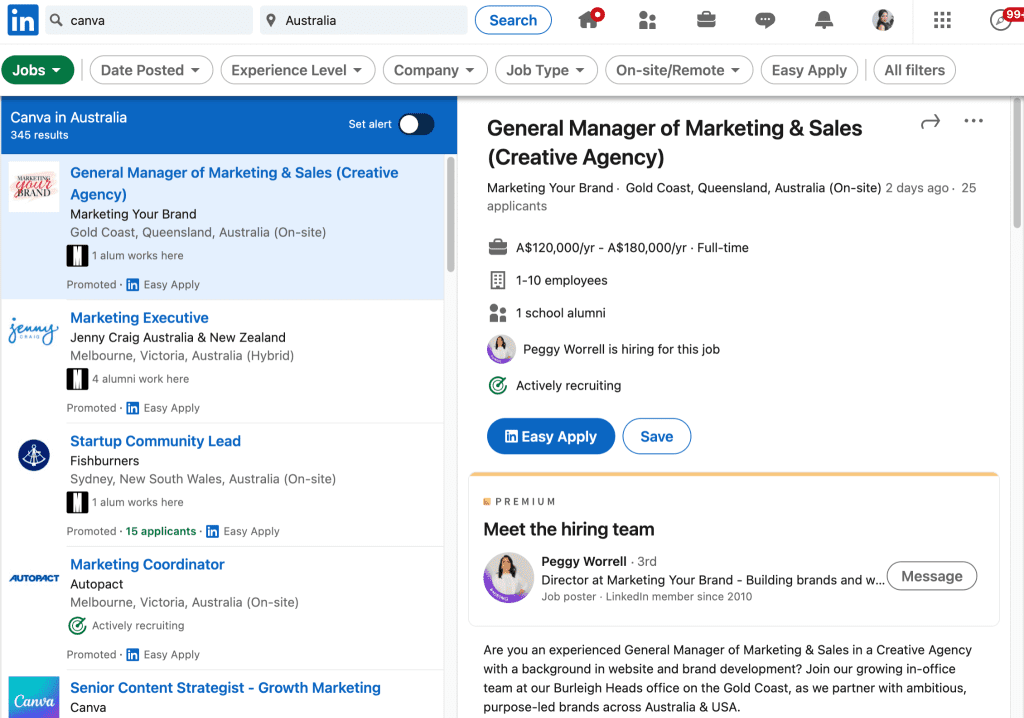Image resolution: width=1024 pixels, height=718 pixels.
Task: Open Peggy Worrell's profile name link
Action: pos(583,561)
